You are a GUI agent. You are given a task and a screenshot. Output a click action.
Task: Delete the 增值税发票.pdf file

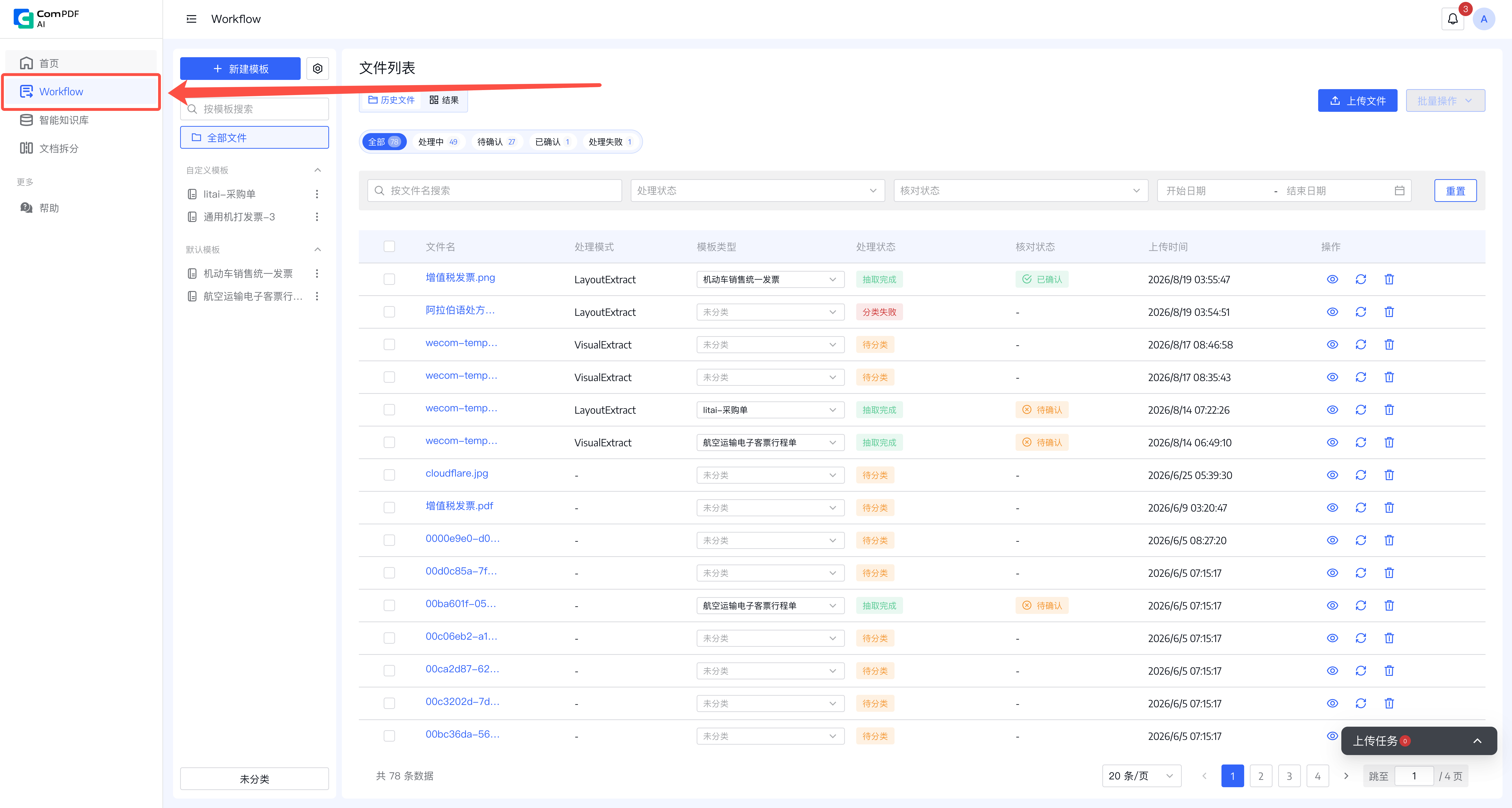(x=1389, y=508)
